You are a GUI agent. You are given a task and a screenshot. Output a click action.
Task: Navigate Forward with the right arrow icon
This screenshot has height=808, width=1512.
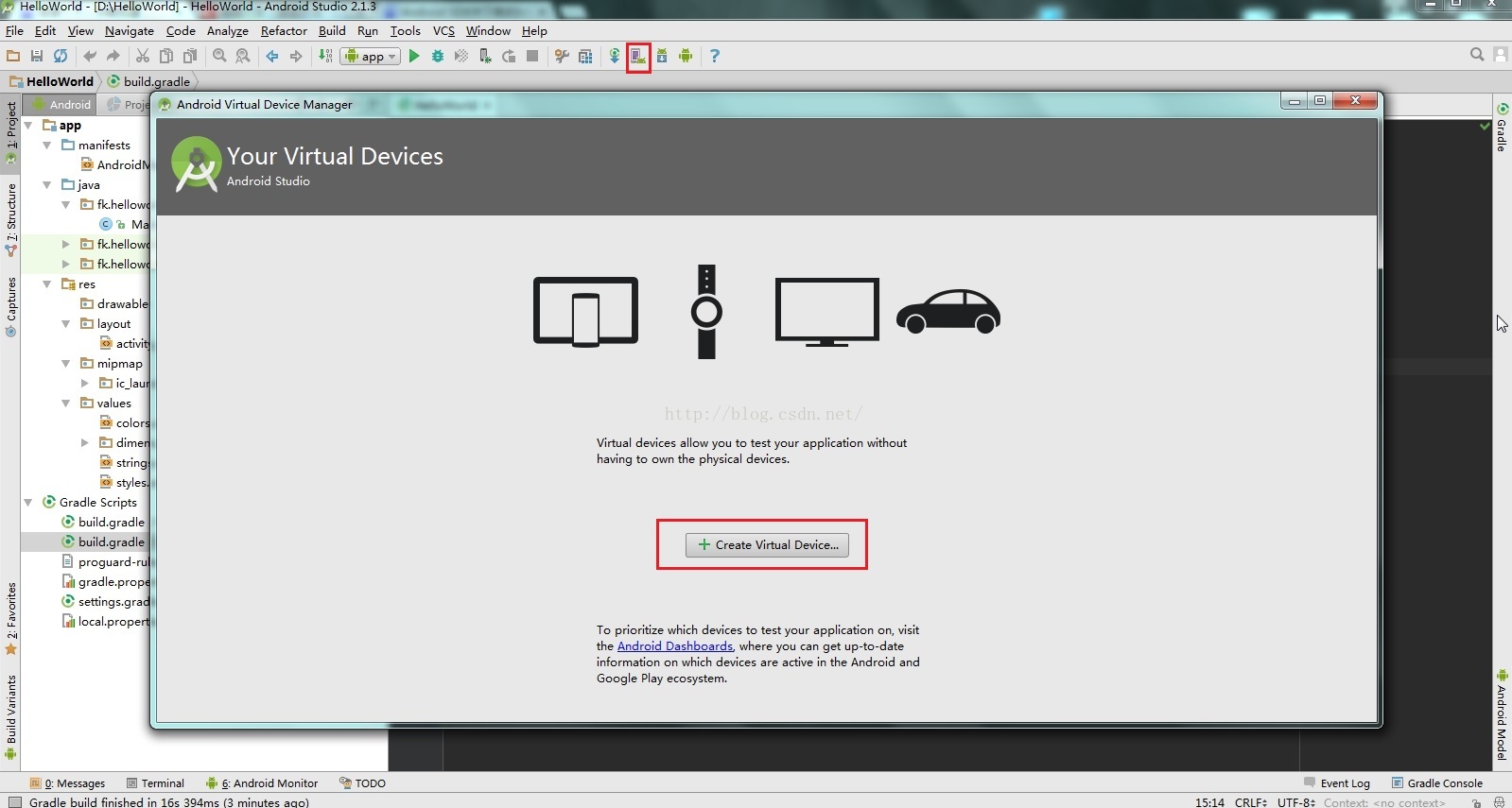pyautogui.click(x=296, y=56)
